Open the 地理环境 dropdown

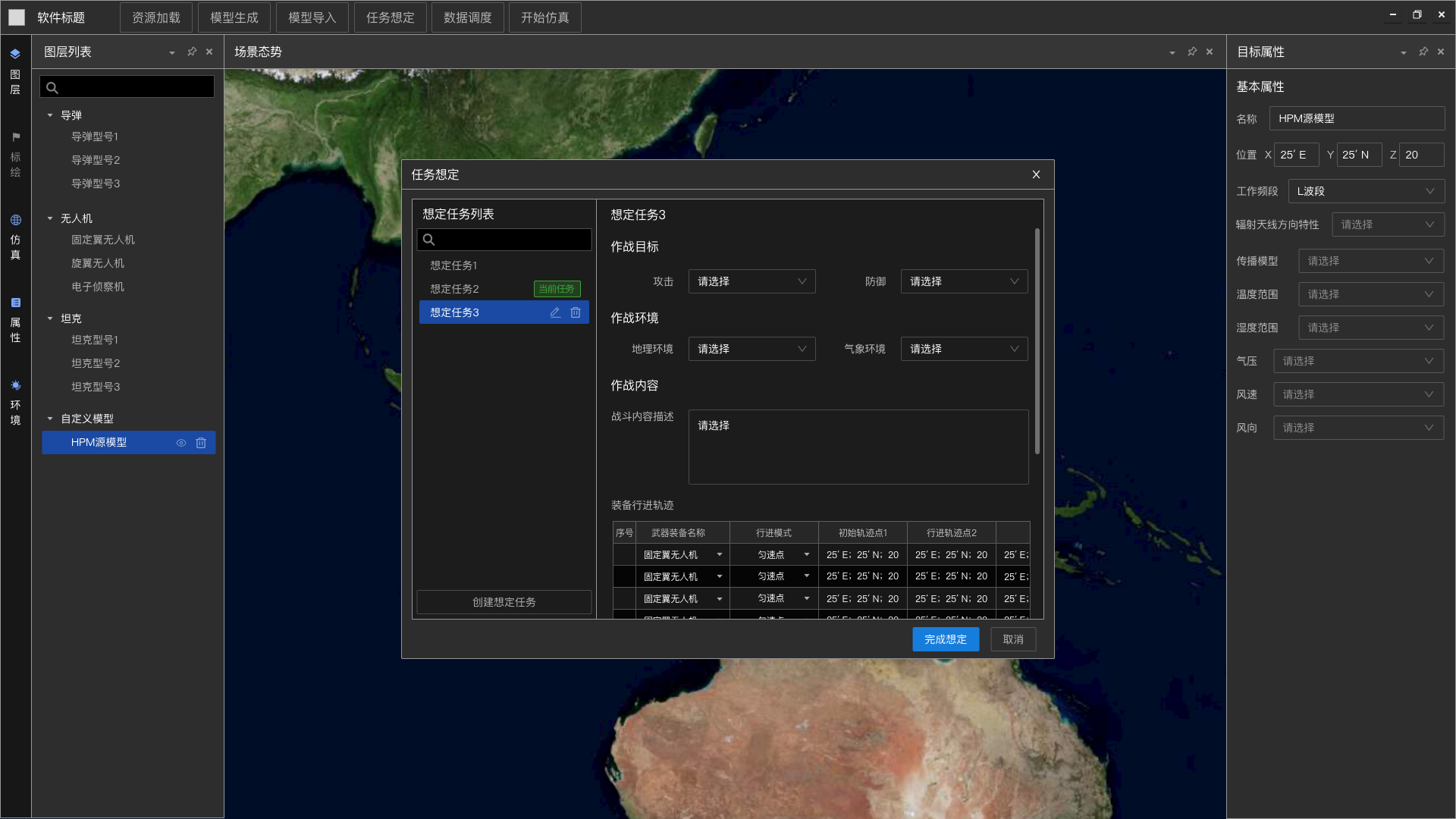[752, 349]
